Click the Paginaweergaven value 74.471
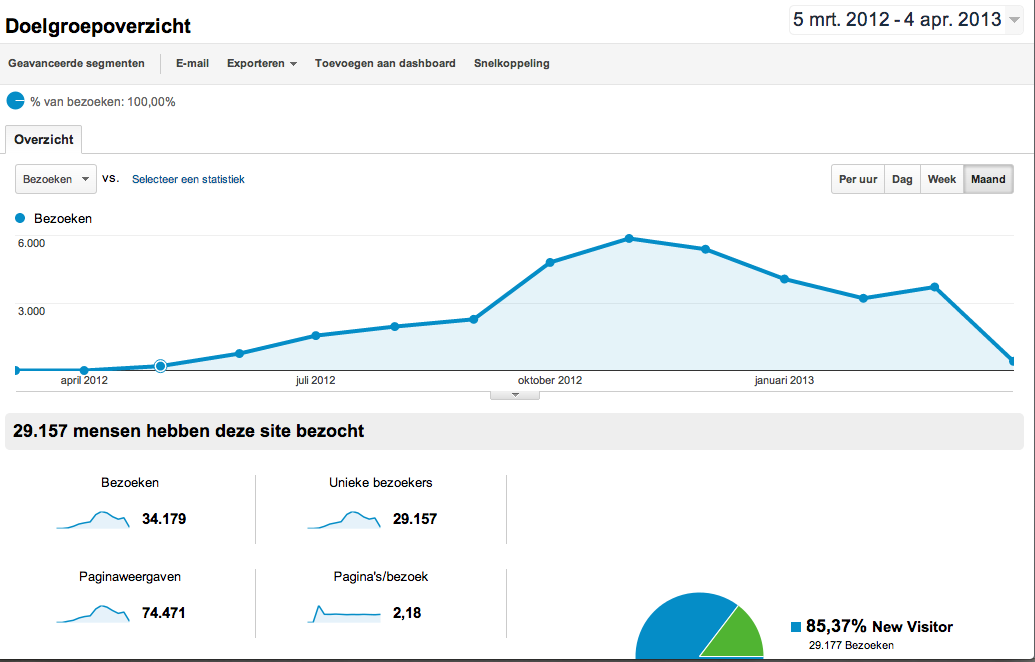Viewport: 1035px width, 662px height. [164, 612]
